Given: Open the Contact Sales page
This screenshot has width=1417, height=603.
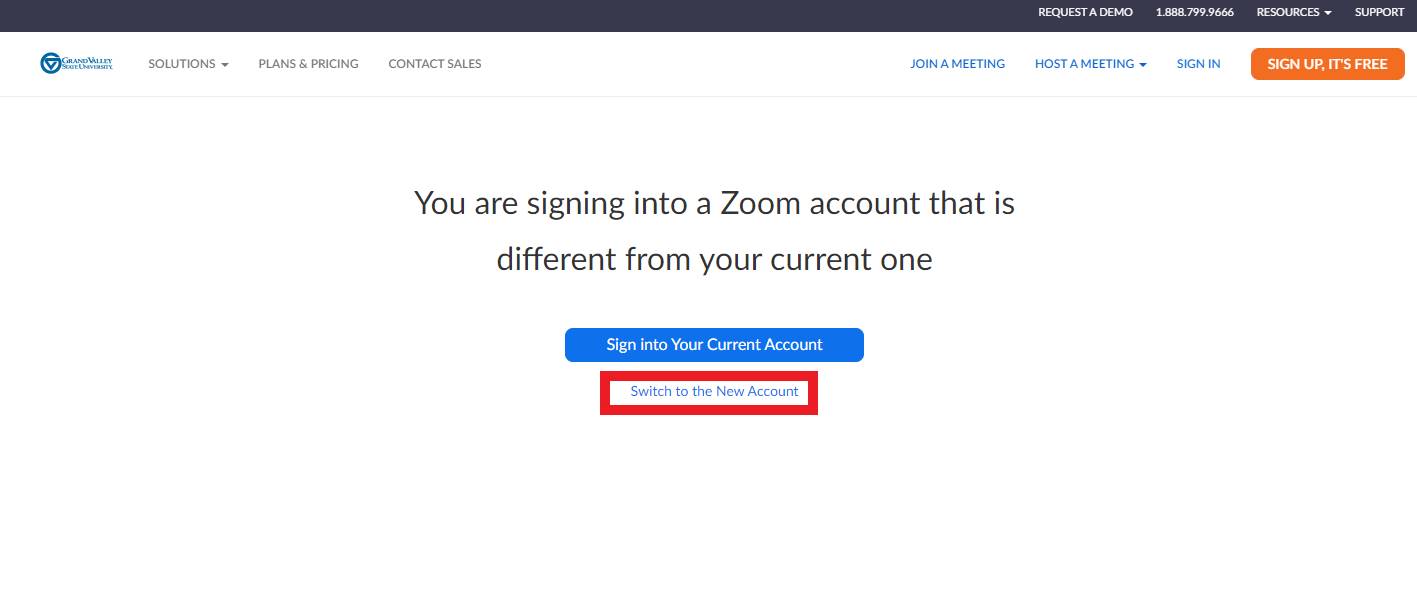Looking at the screenshot, I should coord(435,64).
